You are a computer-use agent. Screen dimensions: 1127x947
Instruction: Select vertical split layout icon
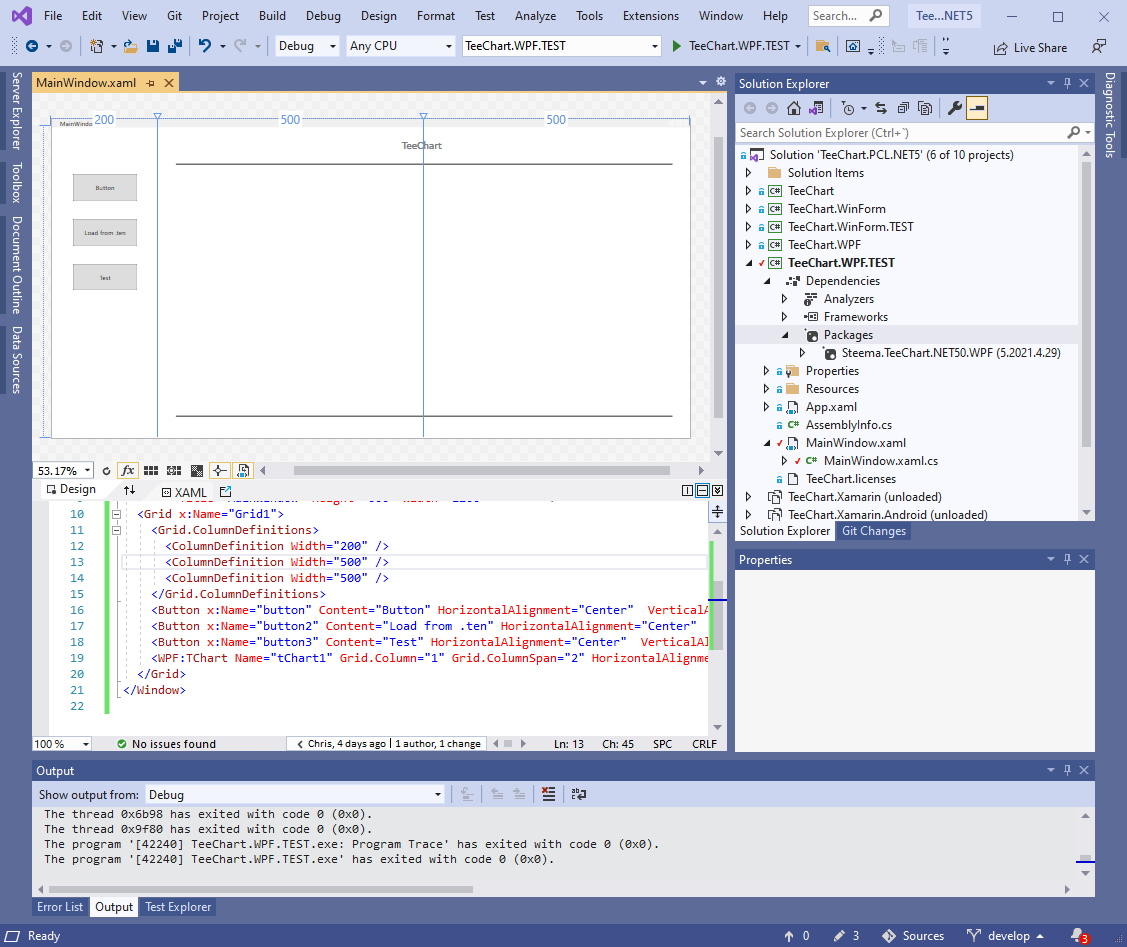[x=688, y=491]
